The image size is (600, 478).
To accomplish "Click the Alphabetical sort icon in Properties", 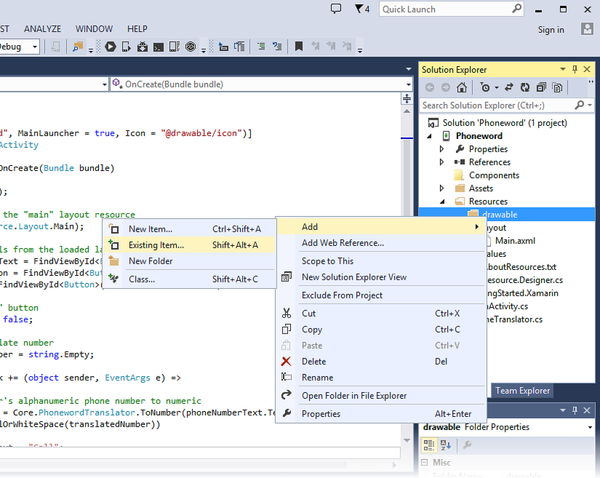I will (446, 447).
